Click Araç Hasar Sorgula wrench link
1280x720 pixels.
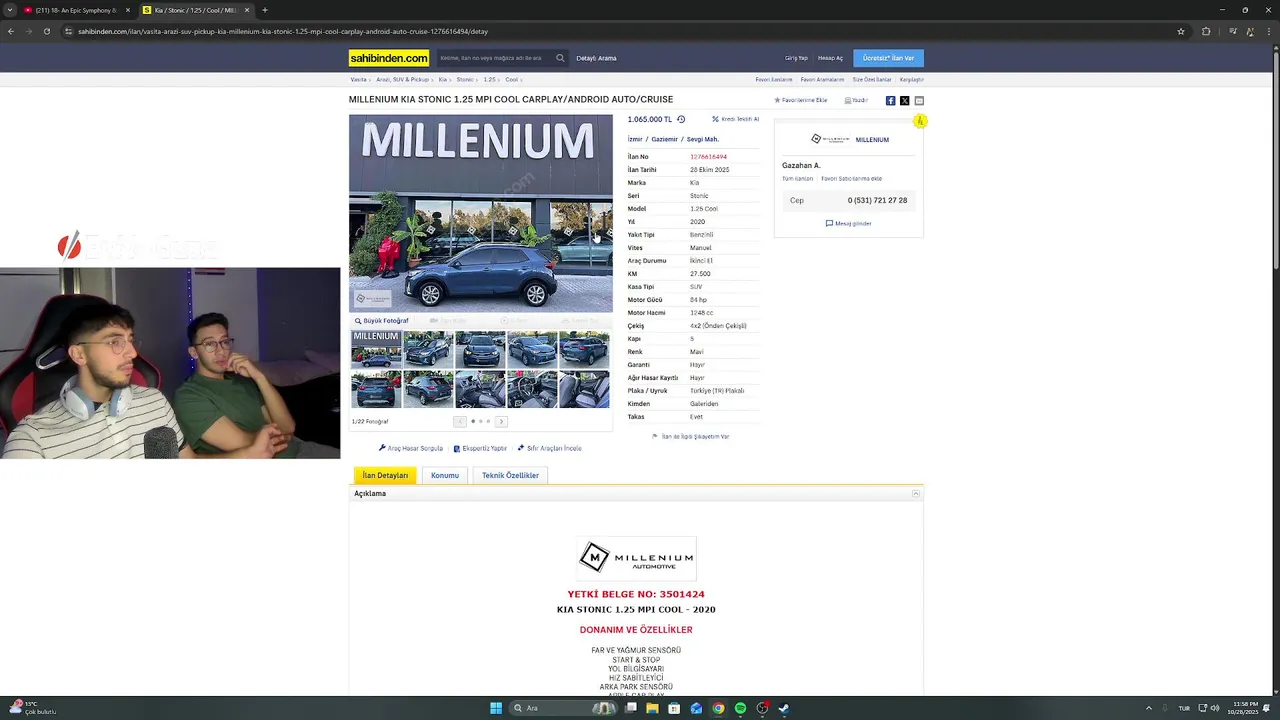pyautogui.click(x=411, y=448)
